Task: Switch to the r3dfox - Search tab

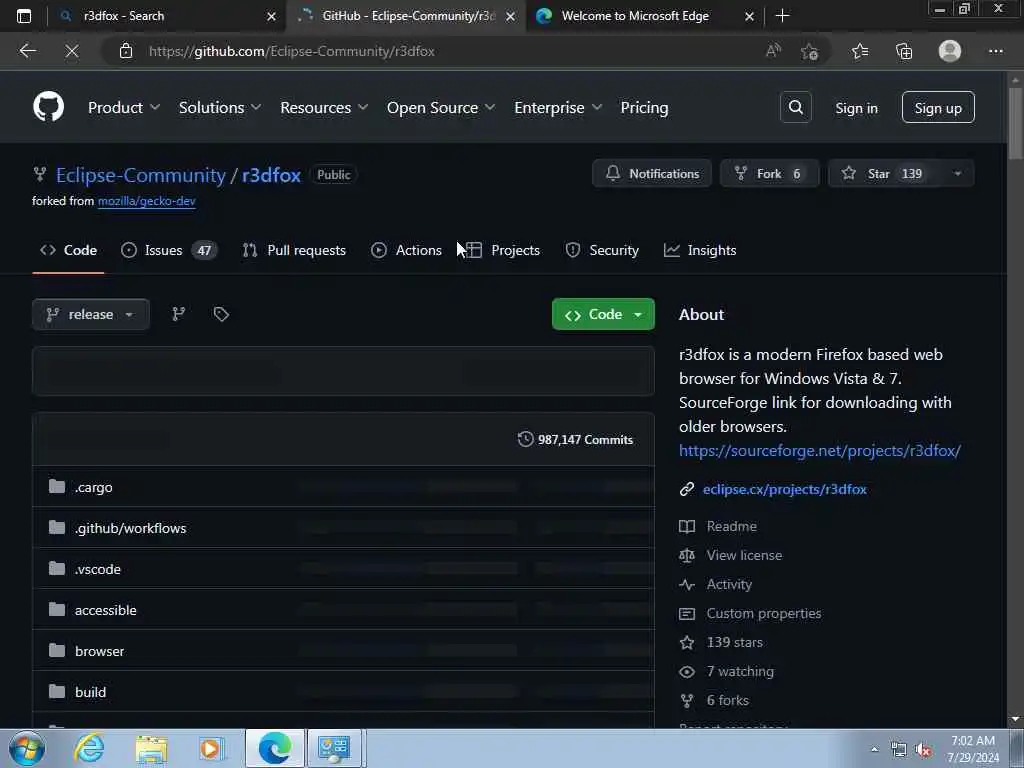Action: 167,16
